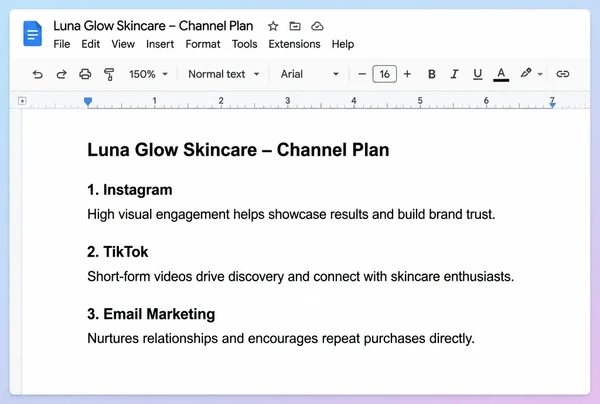Insert a link

point(562,74)
